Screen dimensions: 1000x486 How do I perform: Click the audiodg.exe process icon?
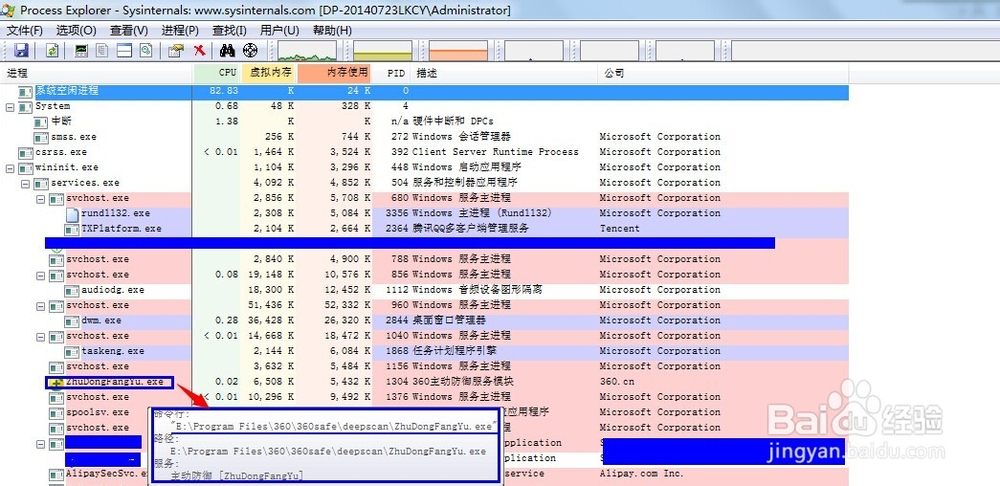[x=72, y=290]
